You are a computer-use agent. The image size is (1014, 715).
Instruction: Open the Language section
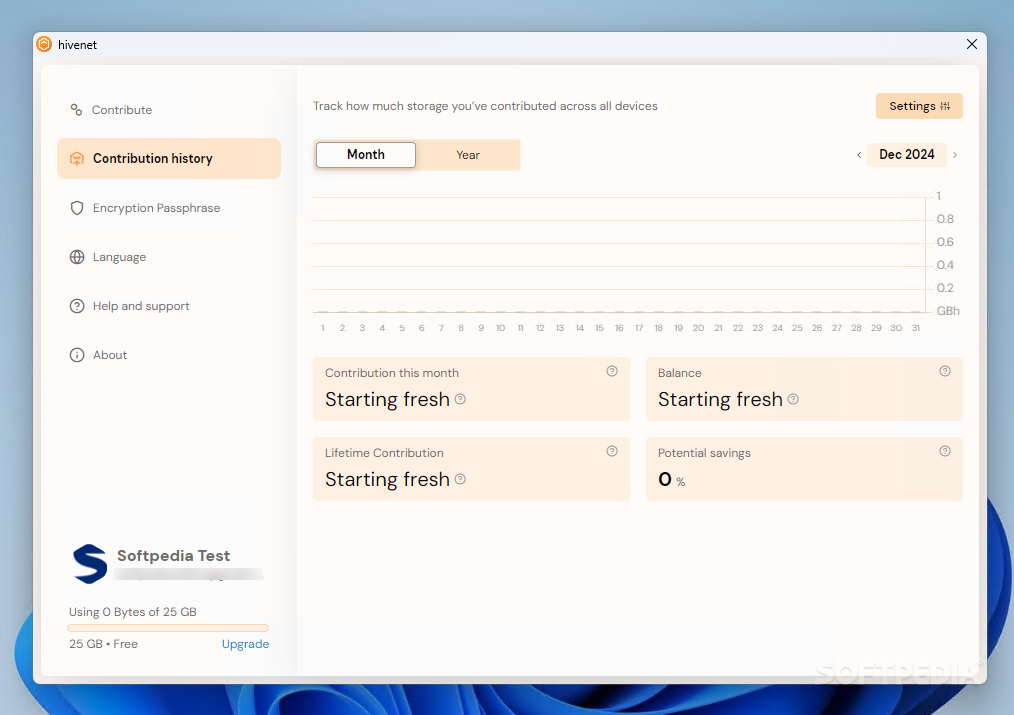pos(169,257)
